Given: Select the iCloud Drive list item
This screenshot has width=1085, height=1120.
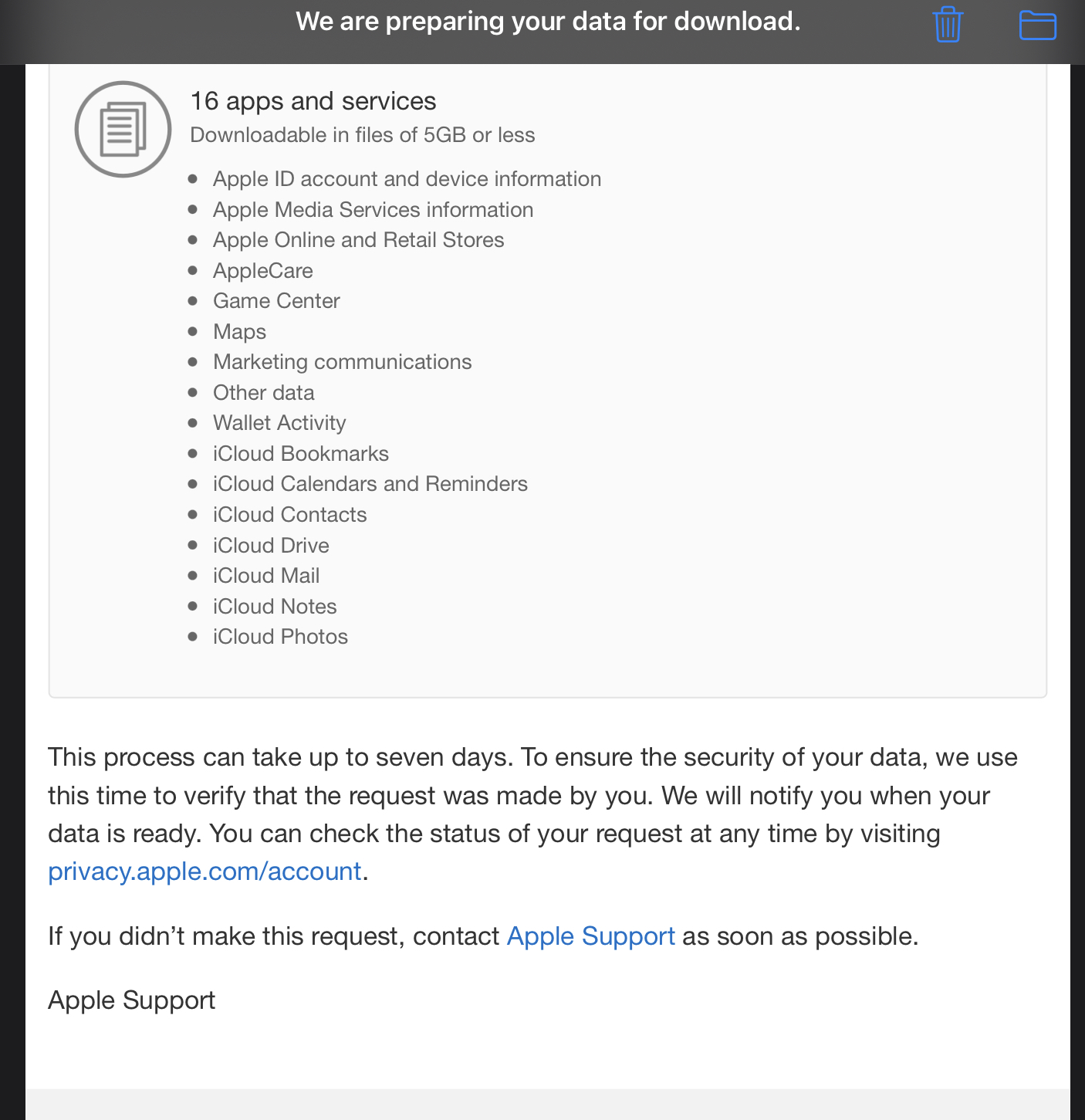Looking at the screenshot, I should [x=271, y=546].
